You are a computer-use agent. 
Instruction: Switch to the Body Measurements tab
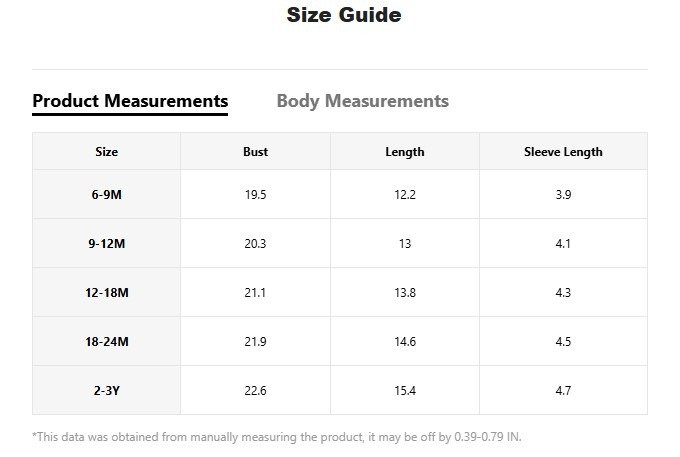[362, 101]
